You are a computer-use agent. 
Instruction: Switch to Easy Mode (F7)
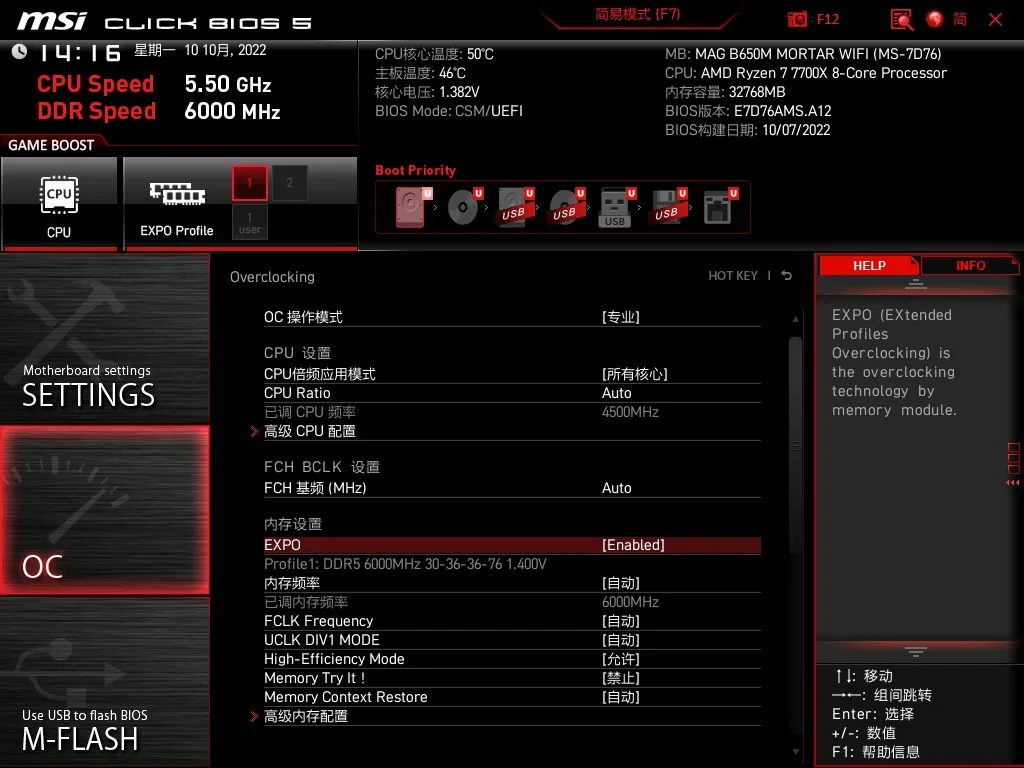click(638, 14)
